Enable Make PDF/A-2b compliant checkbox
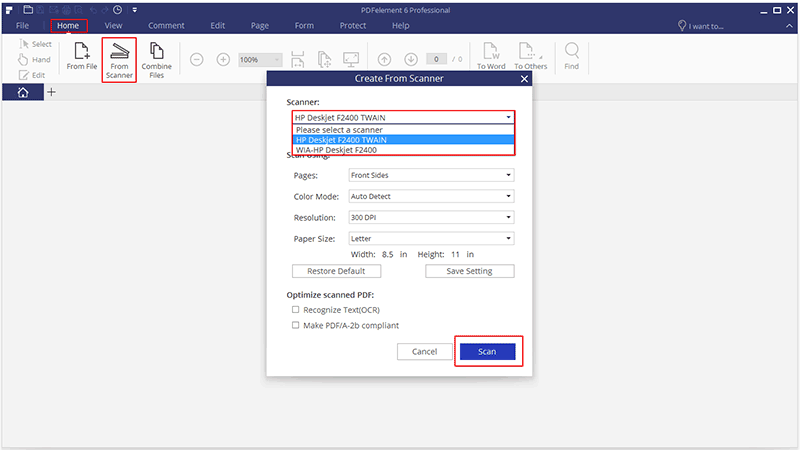800x450 pixels. coord(295,325)
